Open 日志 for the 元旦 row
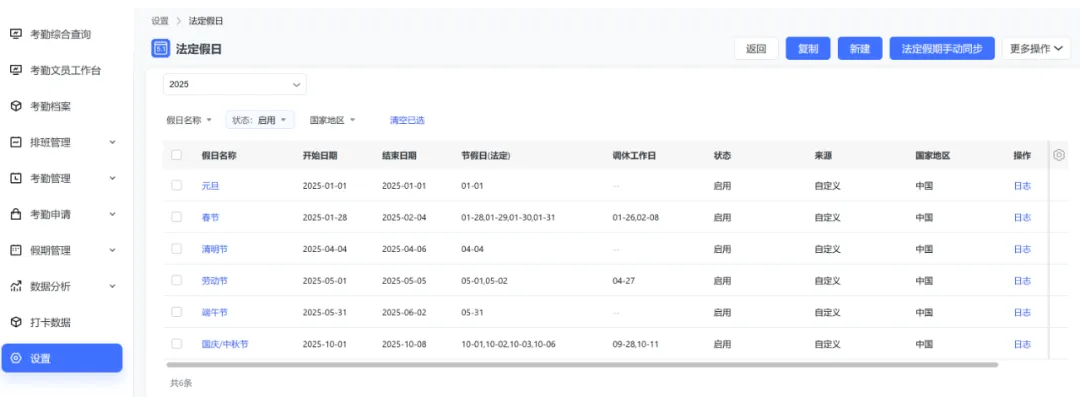1080x397 pixels. 1022,186
